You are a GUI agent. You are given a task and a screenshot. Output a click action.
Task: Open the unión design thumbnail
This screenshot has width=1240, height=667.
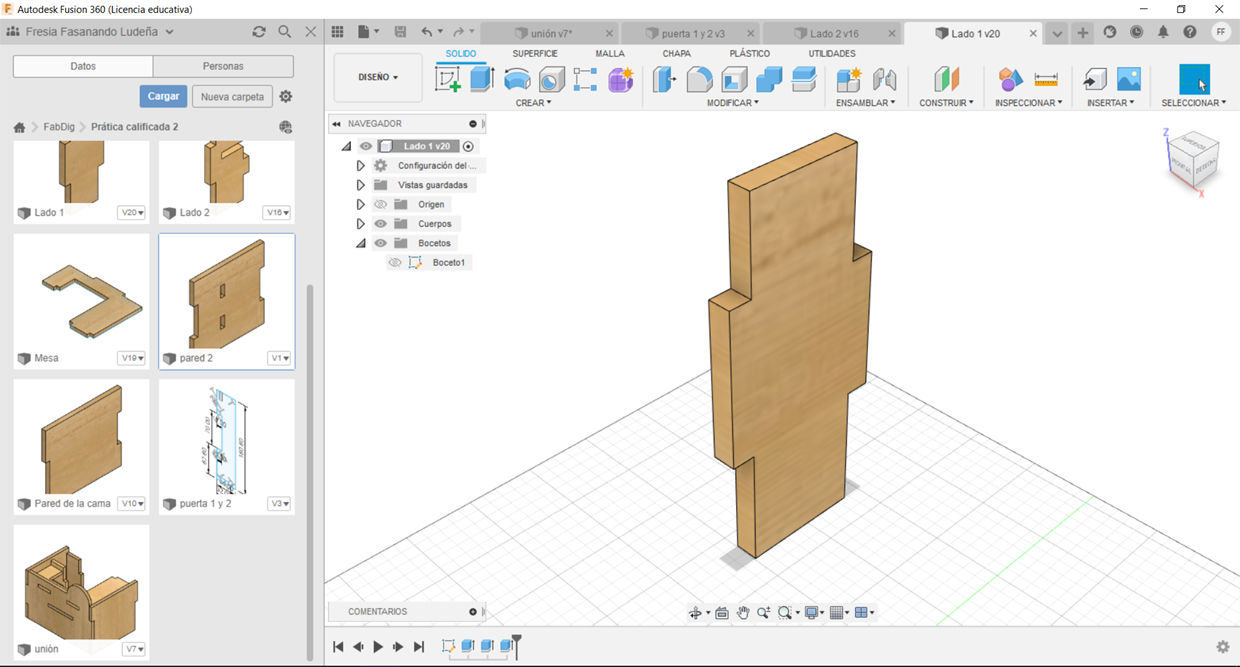(x=81, y=585)
